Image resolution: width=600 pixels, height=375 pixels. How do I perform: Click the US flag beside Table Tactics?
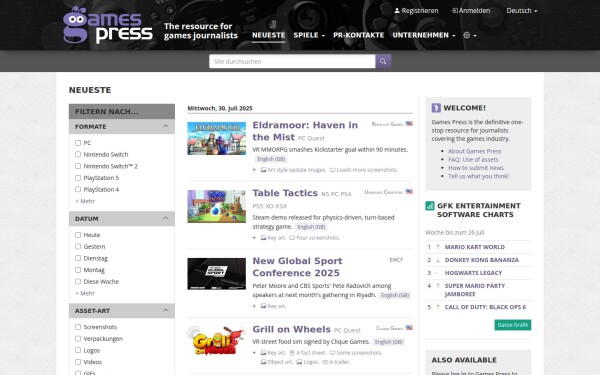pyautogui.click(x=409, y=191)
